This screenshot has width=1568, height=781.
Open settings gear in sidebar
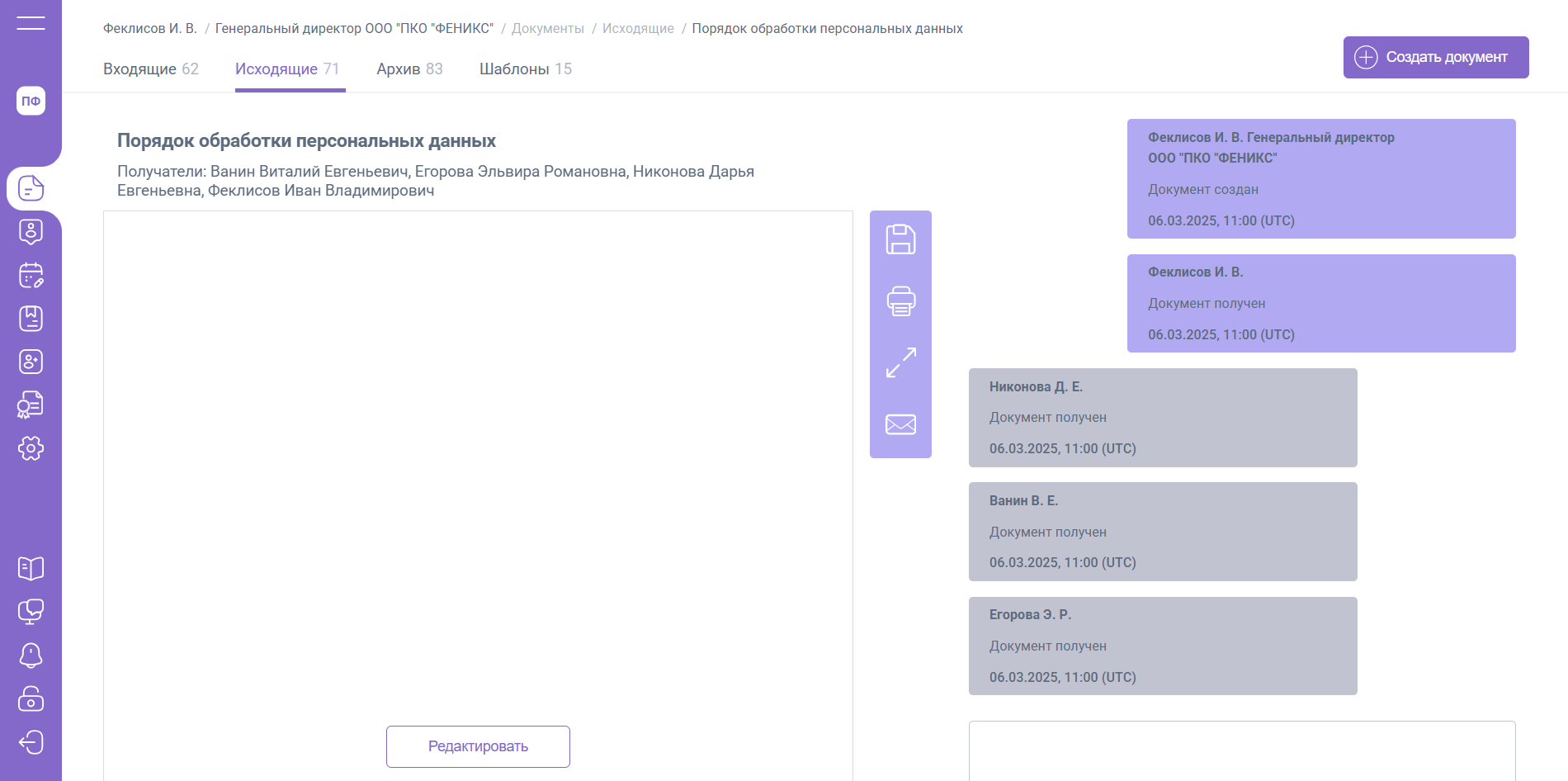31,448
